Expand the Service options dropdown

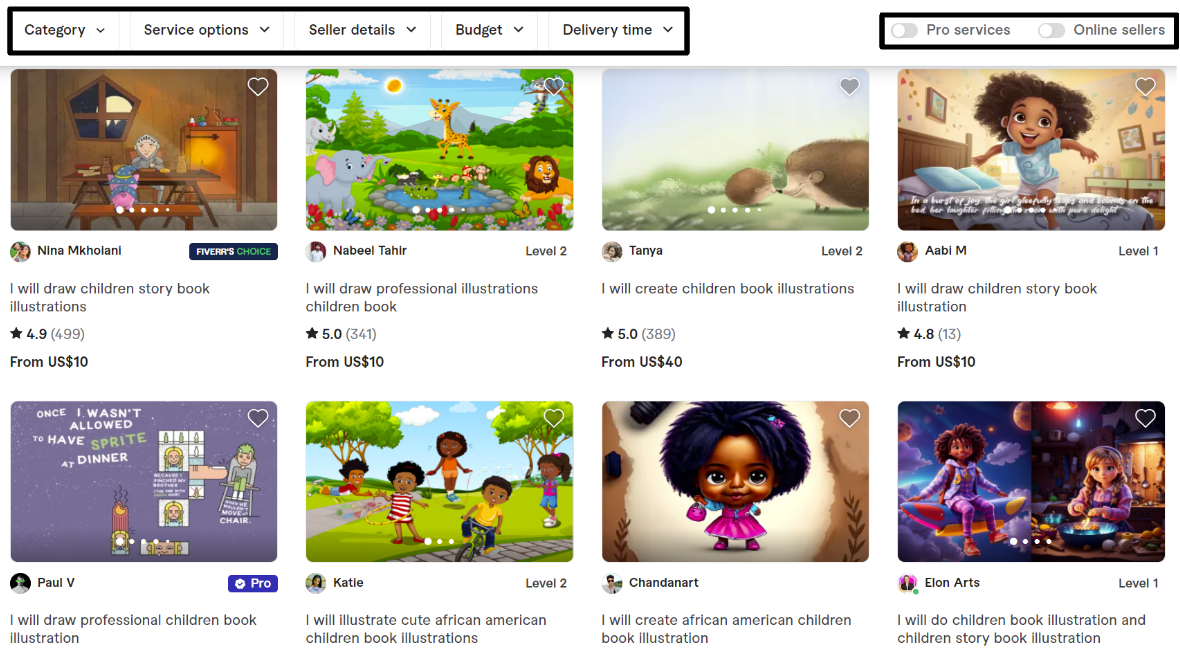(x=206, y=30)
